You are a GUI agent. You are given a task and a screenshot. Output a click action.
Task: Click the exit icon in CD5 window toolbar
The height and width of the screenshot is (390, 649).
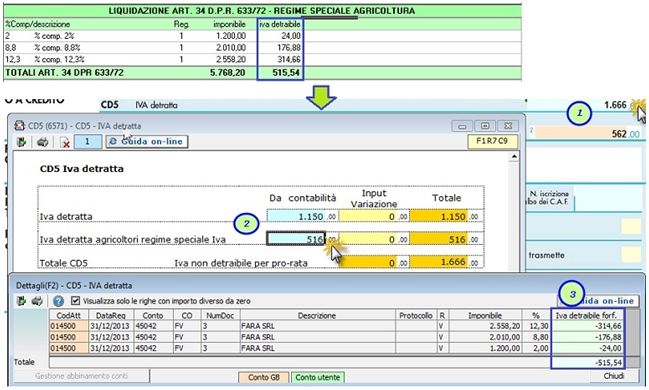coord(22,142)
